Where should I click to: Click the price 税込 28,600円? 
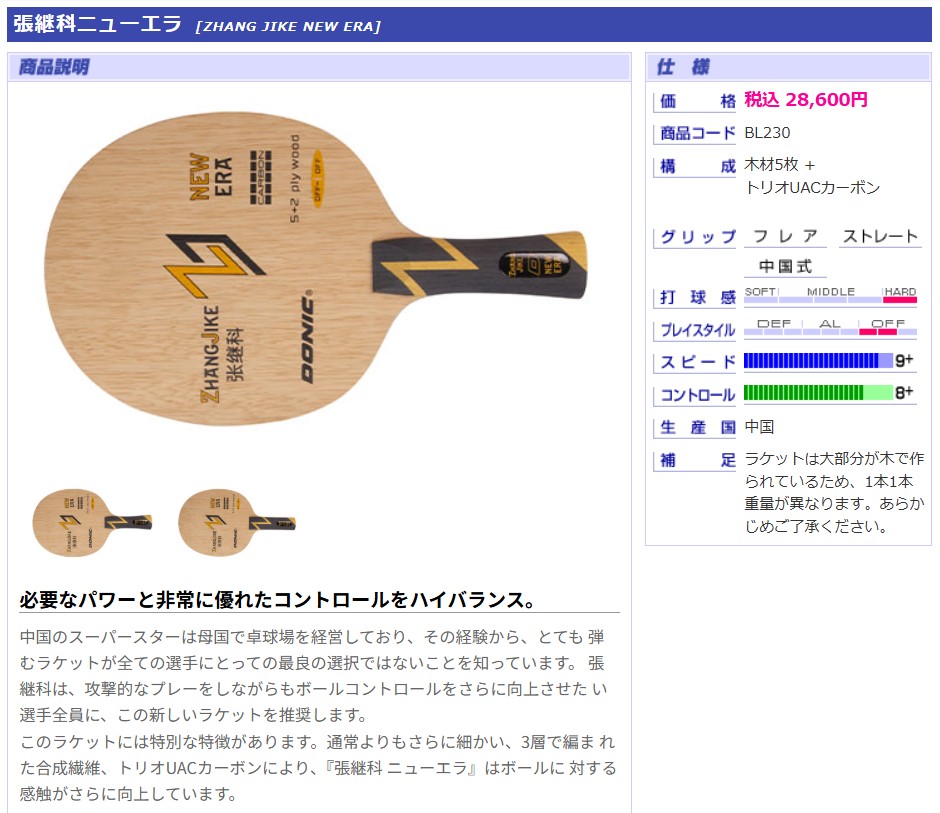point(806,100)
